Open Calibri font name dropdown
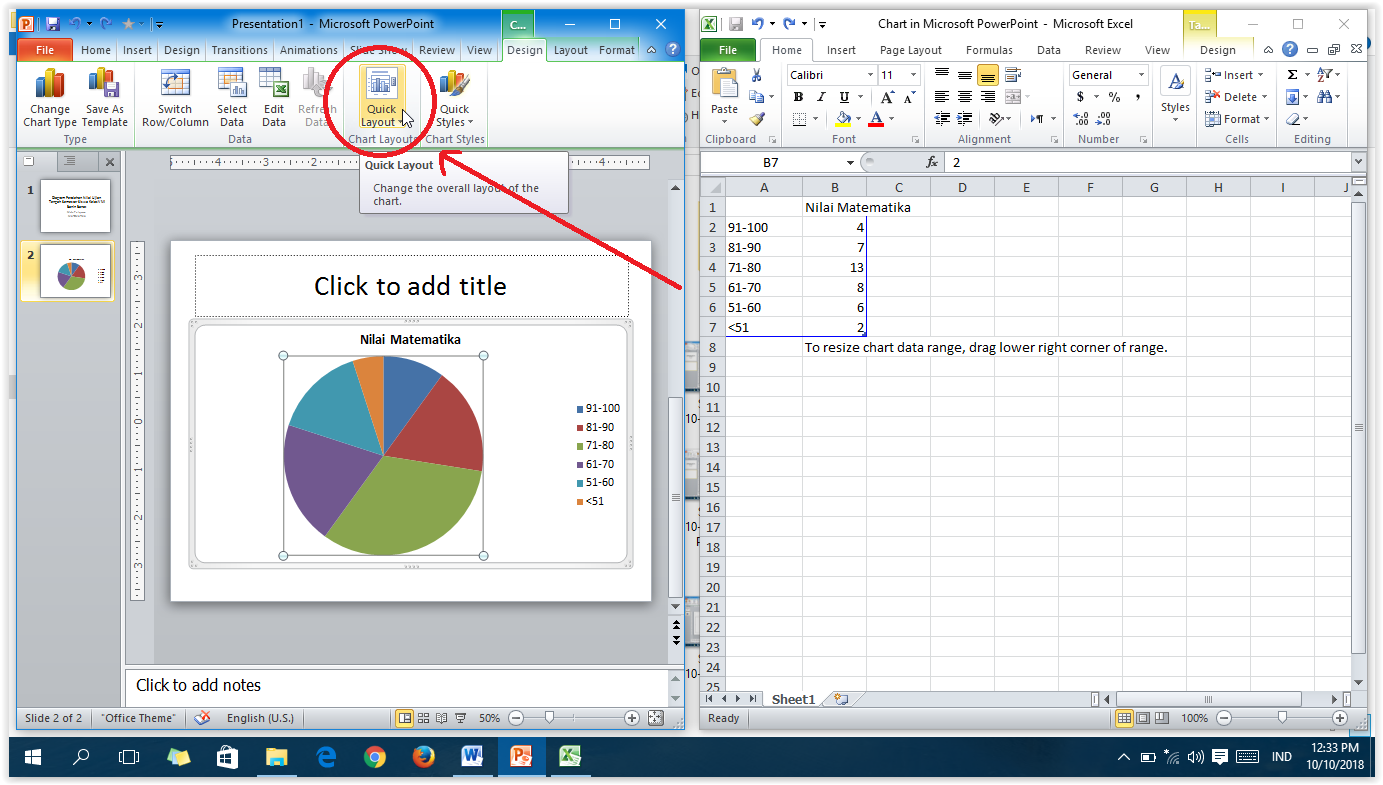This screenshot has height=785, width=1383. [x=870, y=75]
